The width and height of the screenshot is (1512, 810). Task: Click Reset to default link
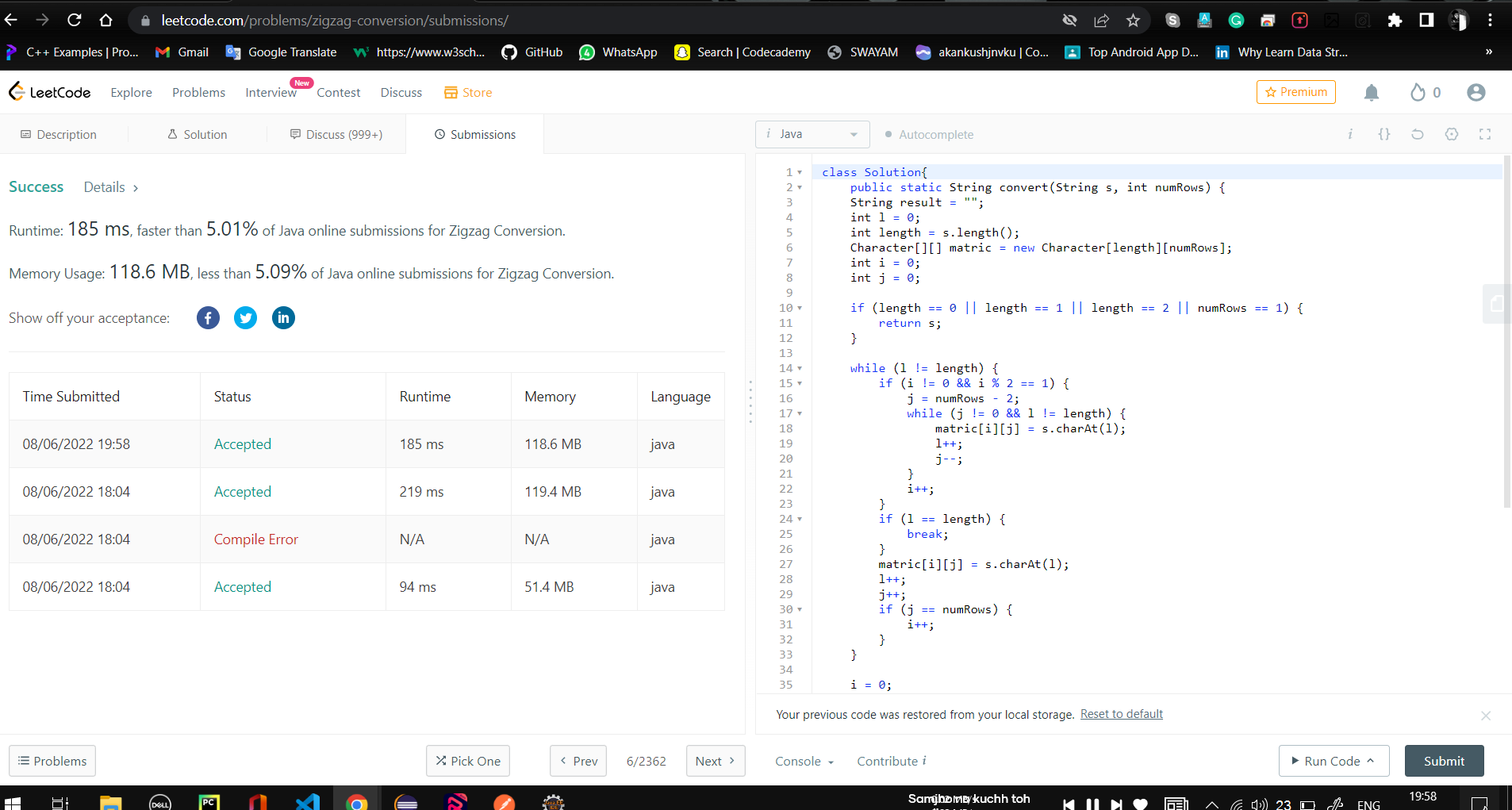click(x=1121, y=714)
